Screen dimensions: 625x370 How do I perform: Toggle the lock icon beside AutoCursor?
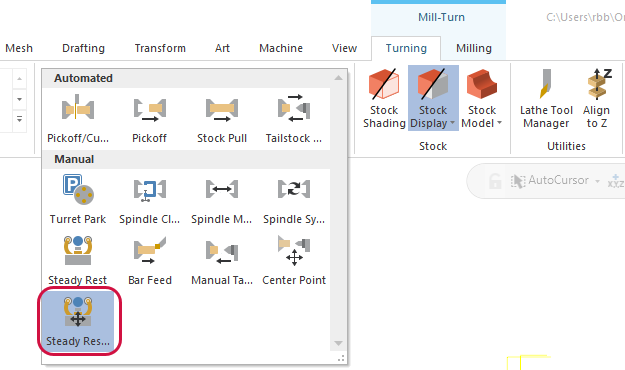(495, 181)
